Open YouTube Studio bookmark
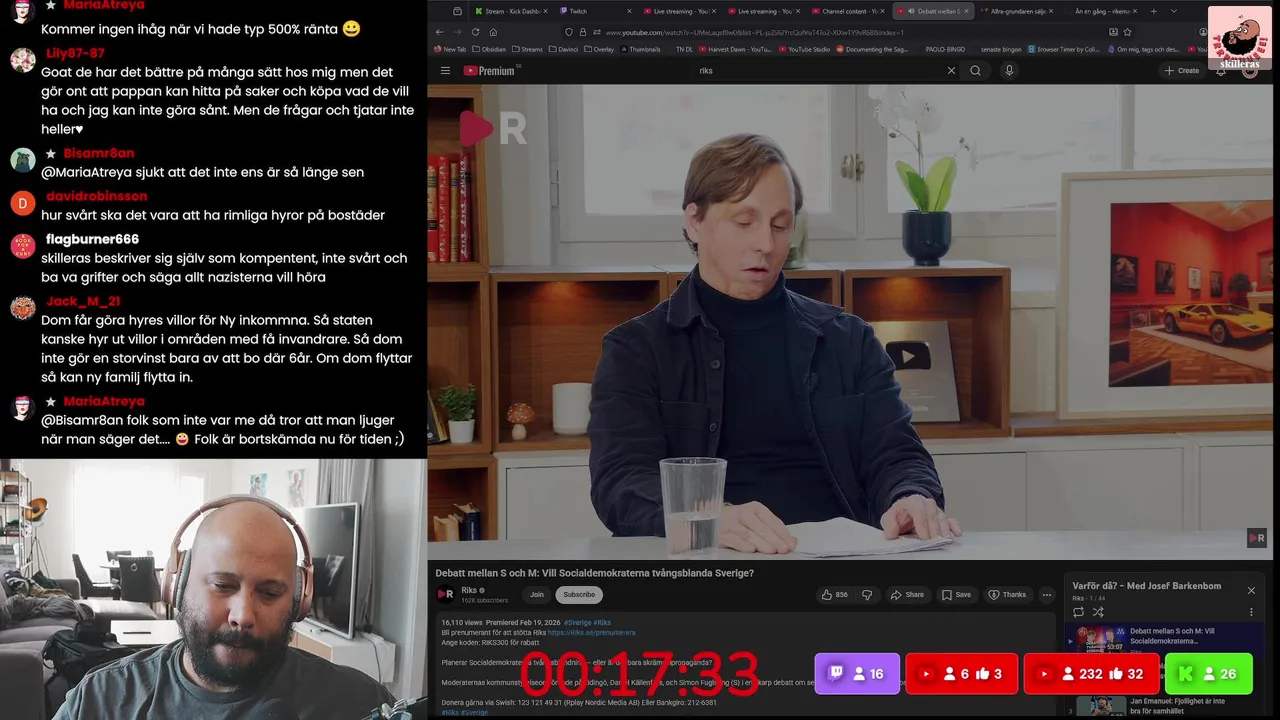 tap(804, 49)
